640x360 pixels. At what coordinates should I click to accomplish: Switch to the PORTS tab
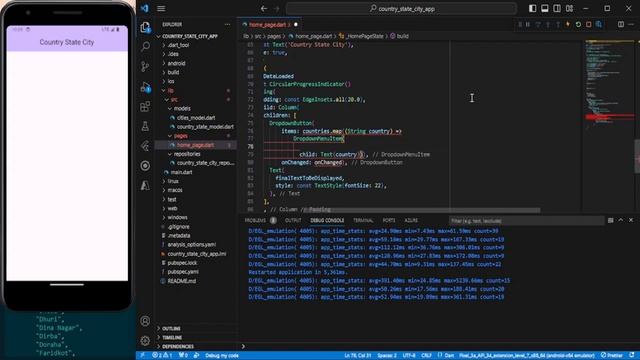[x=389, y=220]
